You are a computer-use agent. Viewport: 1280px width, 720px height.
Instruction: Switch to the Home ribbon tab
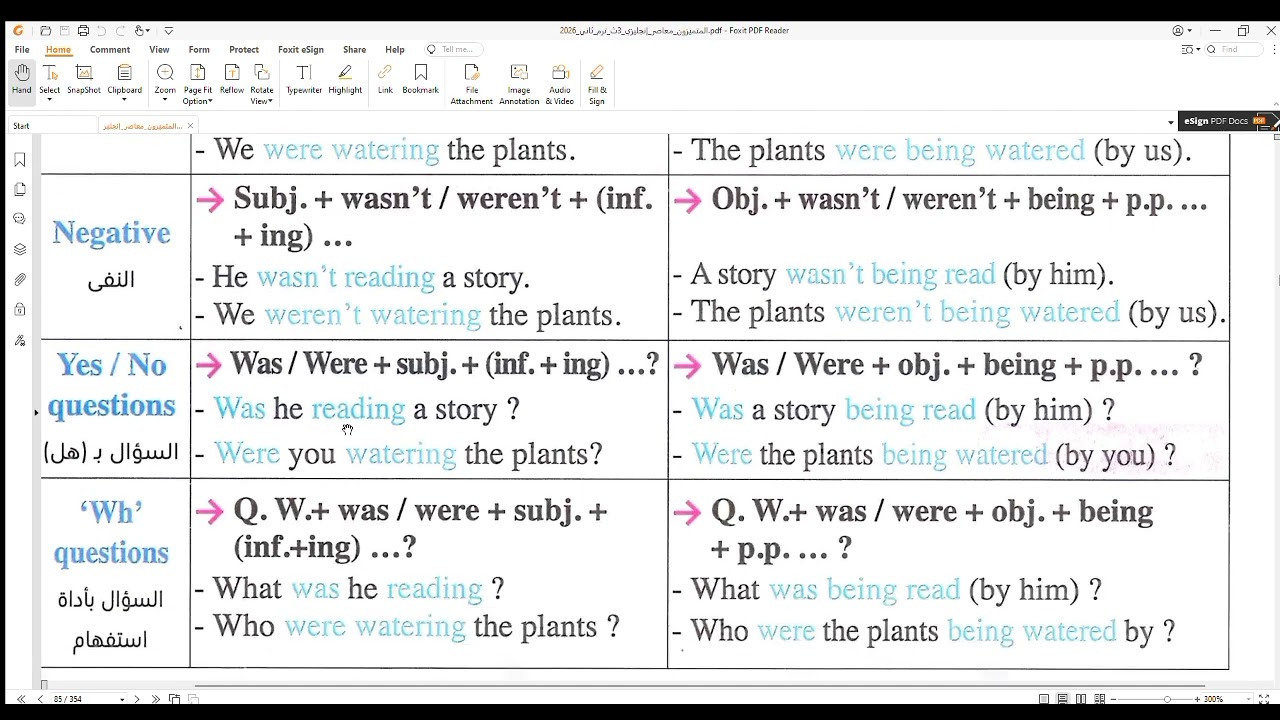tap(58, 49)
